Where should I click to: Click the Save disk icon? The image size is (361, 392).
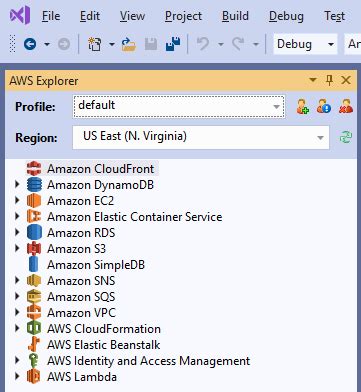click(x=151, y=44)
